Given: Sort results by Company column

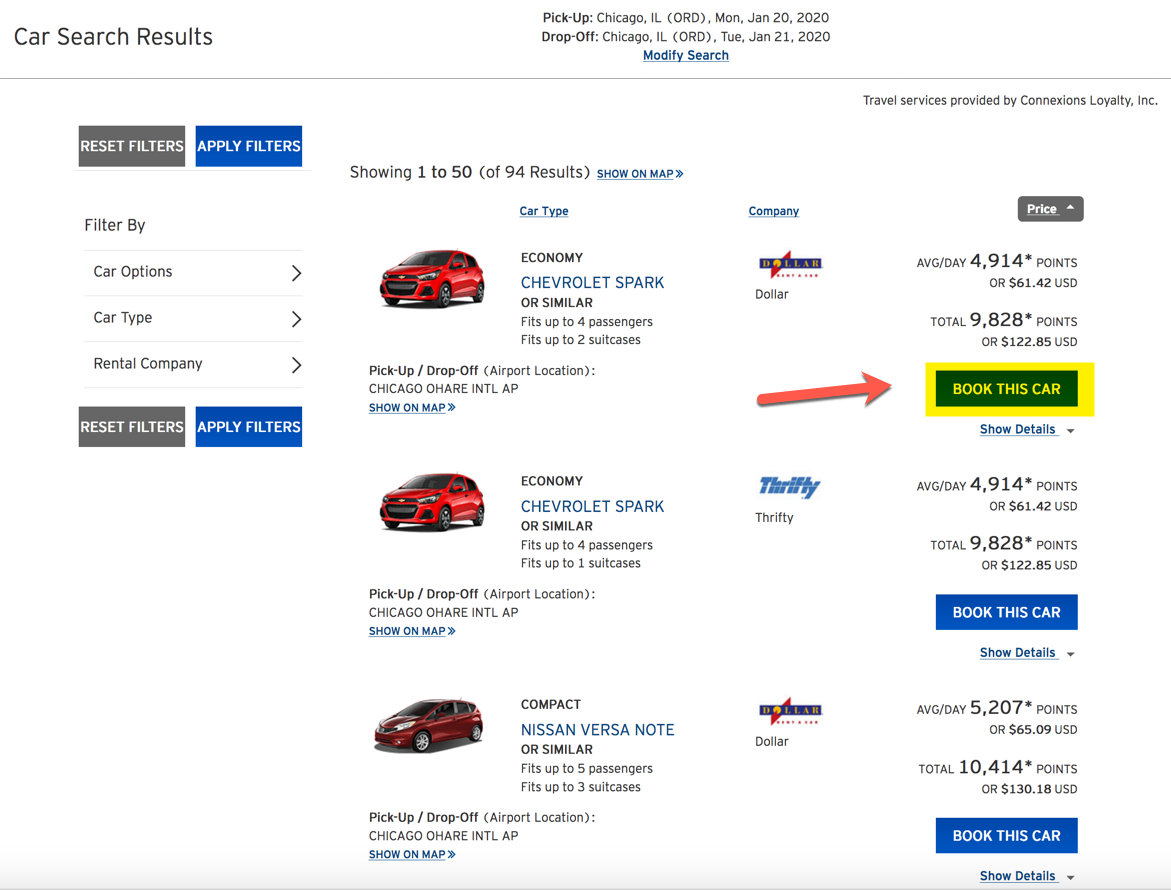Looking at the screenshot, I should [x=774, y=211].
